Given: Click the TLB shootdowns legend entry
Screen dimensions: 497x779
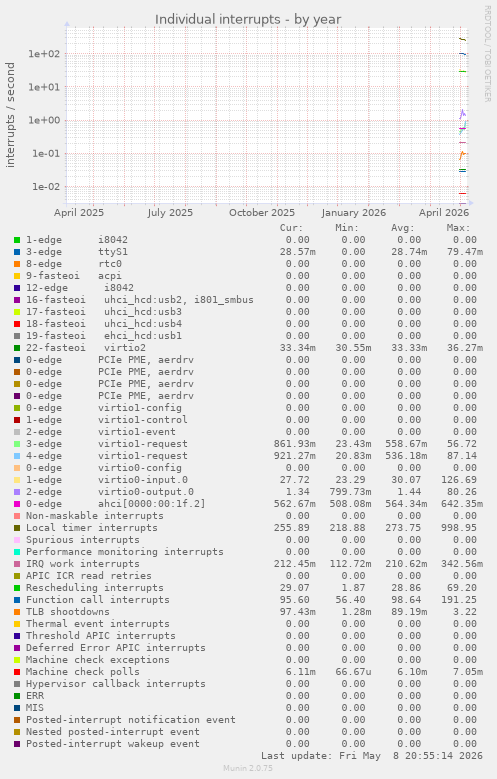Looking at the screenshot, I should click(68, 612).
